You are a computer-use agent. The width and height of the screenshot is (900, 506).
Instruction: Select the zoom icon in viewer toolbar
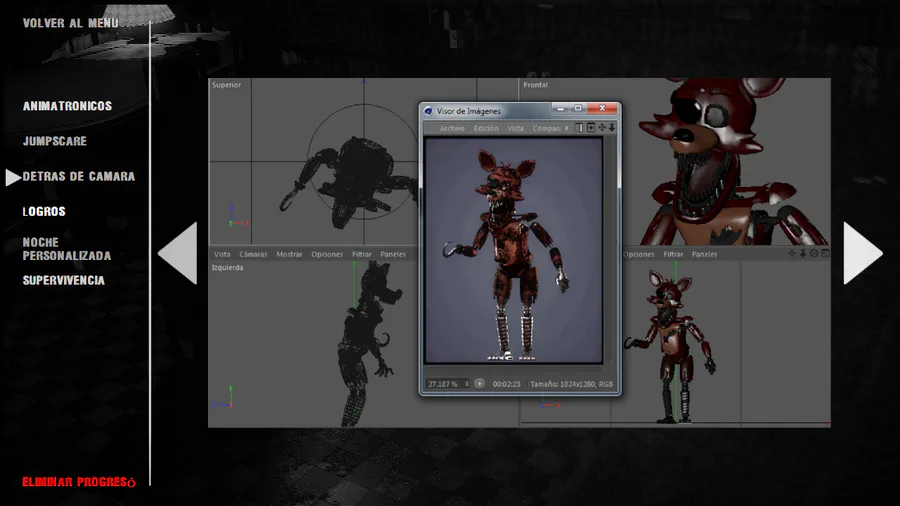612,127
